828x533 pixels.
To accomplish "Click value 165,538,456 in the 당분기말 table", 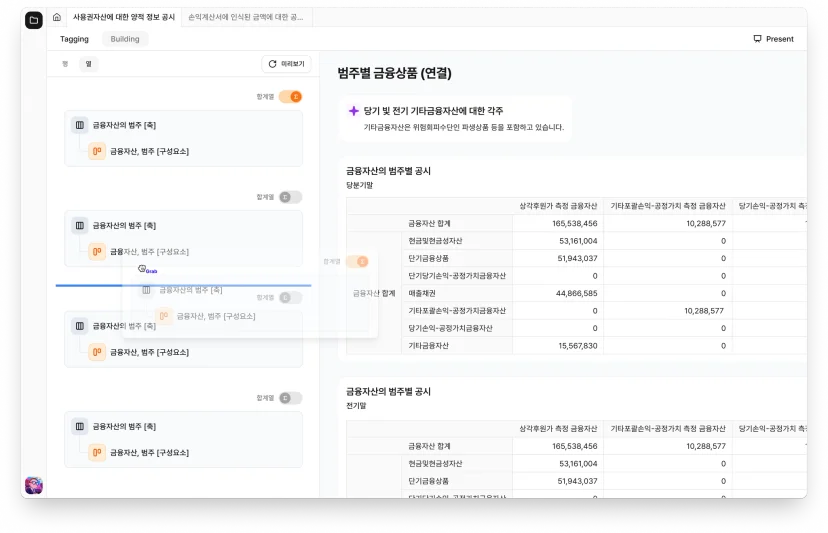I will 575,223.
